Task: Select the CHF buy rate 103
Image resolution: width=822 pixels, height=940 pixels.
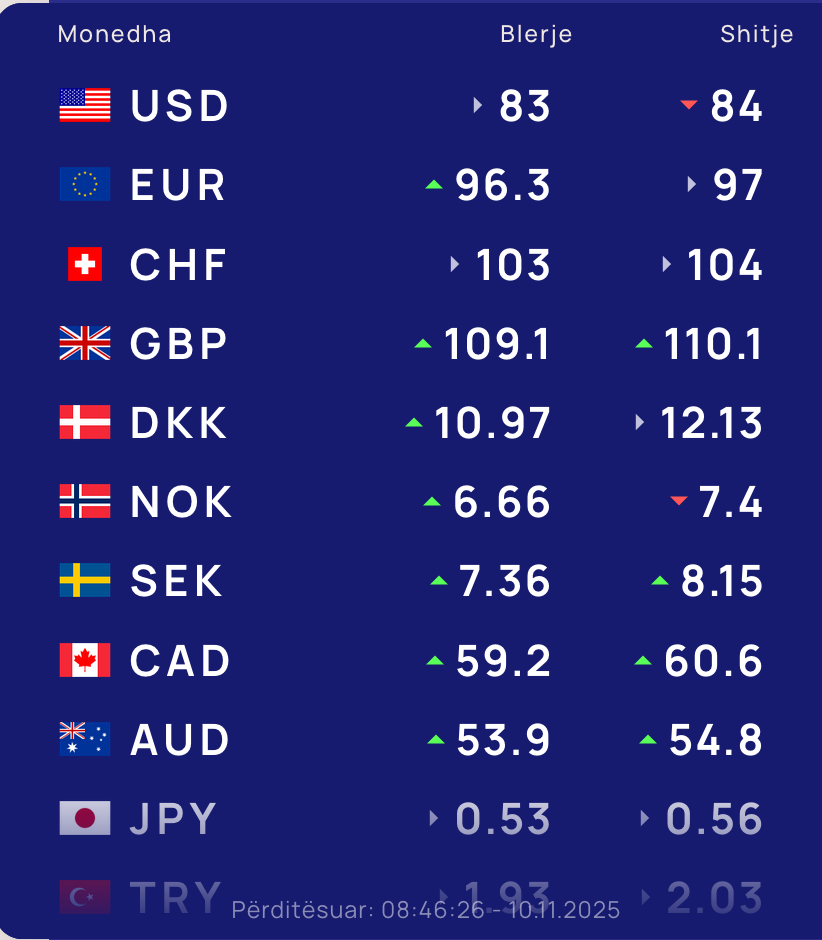Action: (x=513, y=265)
